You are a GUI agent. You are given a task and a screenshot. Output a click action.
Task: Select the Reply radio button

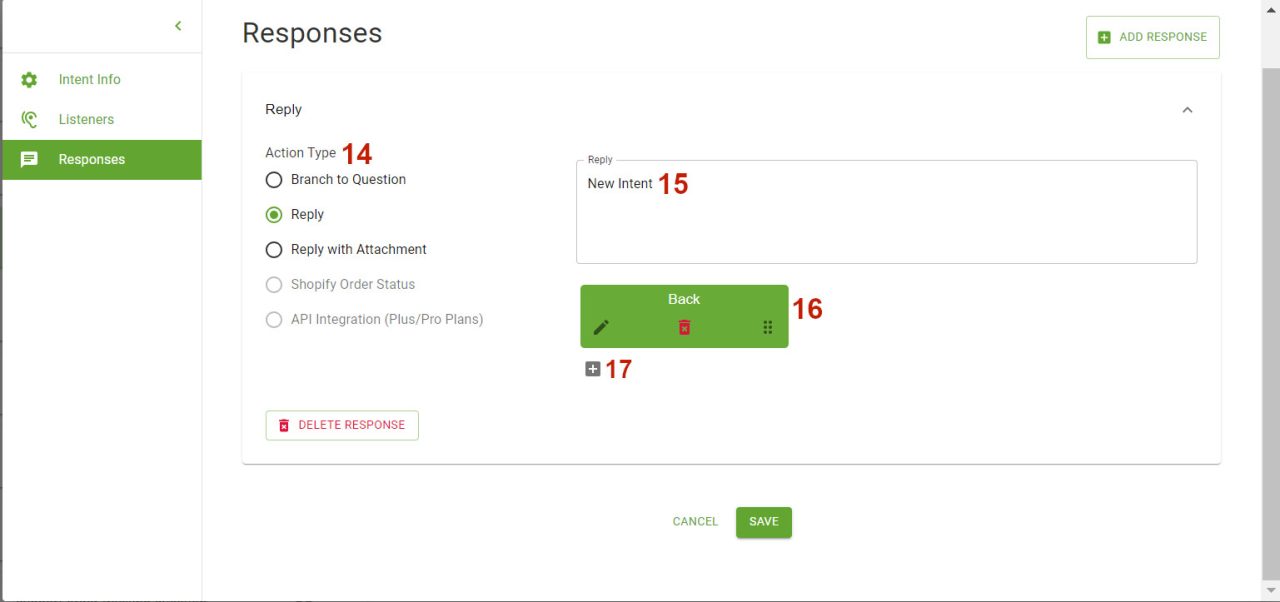tap(274, 215)
